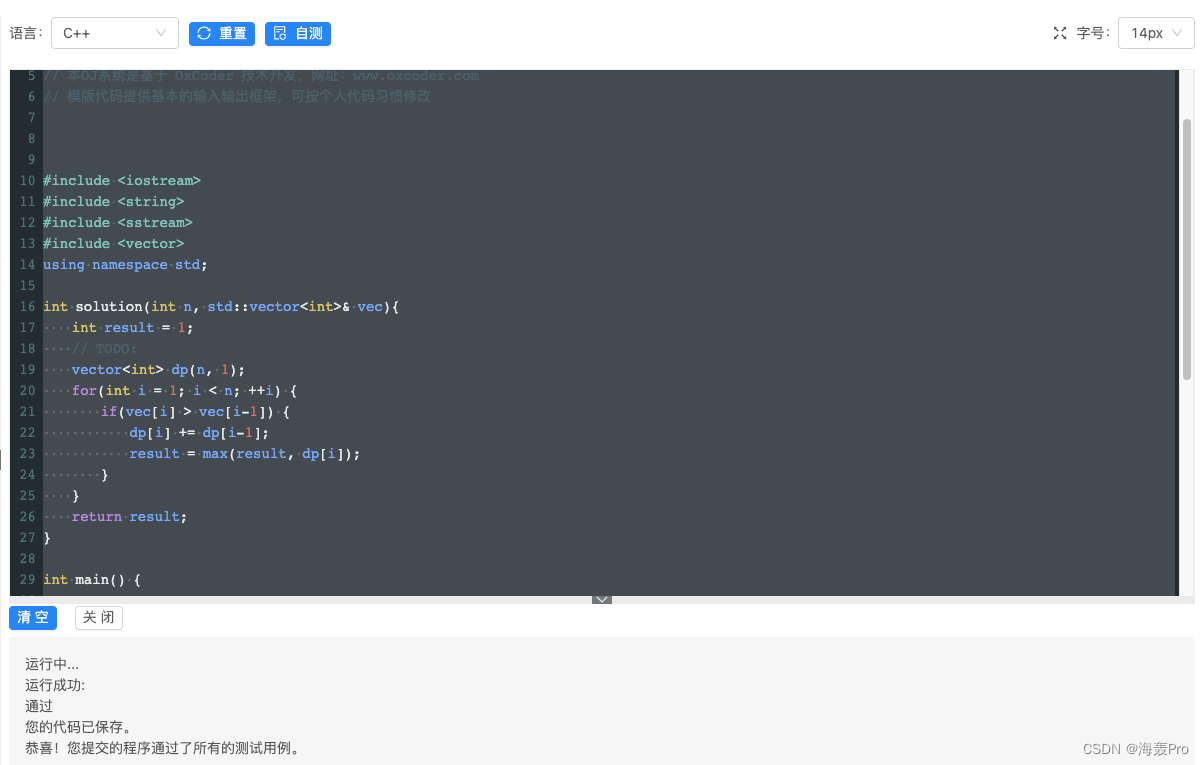Viewport: 1204px width, 765px height.
Task: Click the 通过 result text
Action: coord(39,706)
